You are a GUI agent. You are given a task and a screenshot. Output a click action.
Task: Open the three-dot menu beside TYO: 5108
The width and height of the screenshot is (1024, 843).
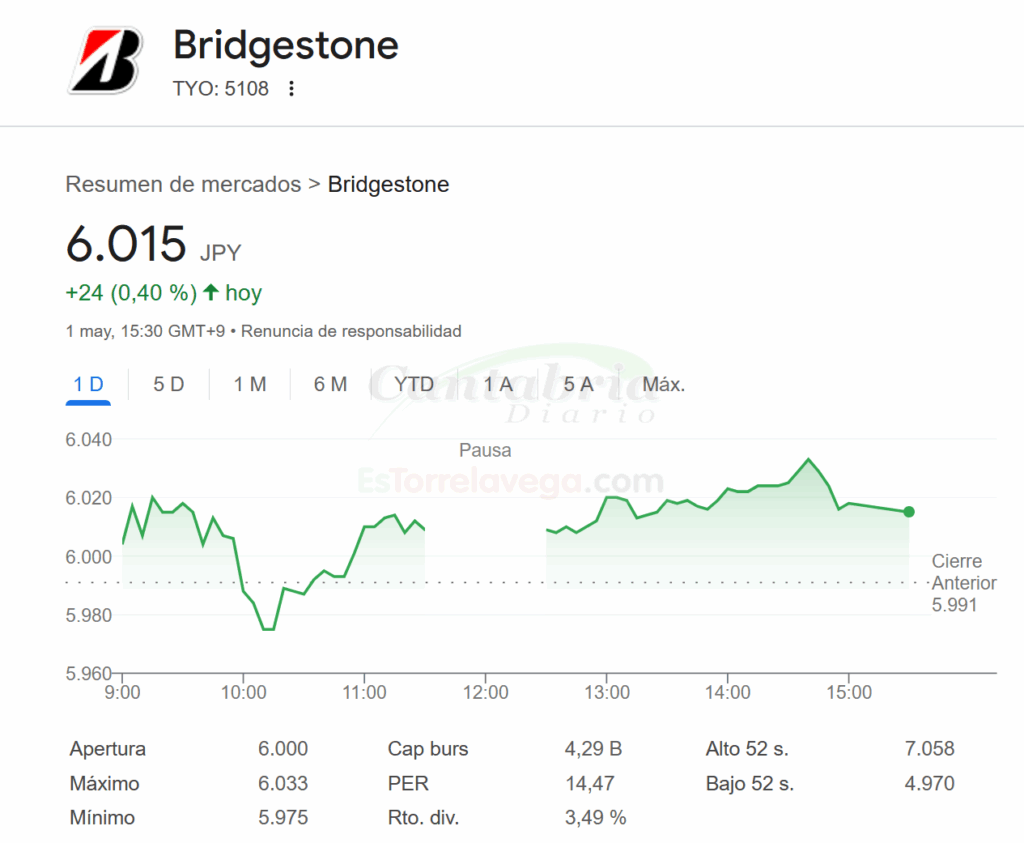pyautogui.click(x=291, y=89)
